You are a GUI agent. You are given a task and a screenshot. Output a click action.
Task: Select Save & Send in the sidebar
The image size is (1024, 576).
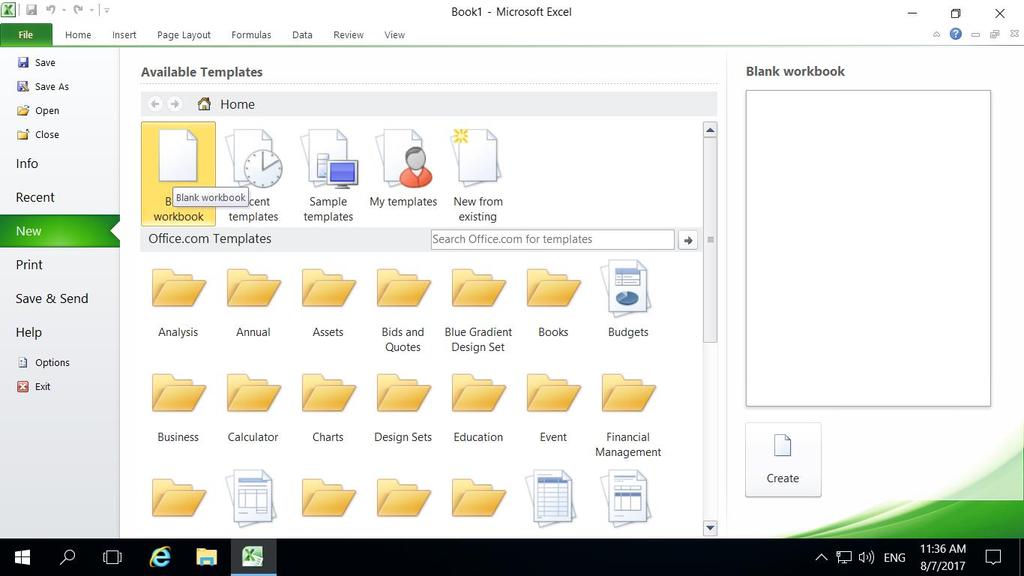[x=52, y=298]
